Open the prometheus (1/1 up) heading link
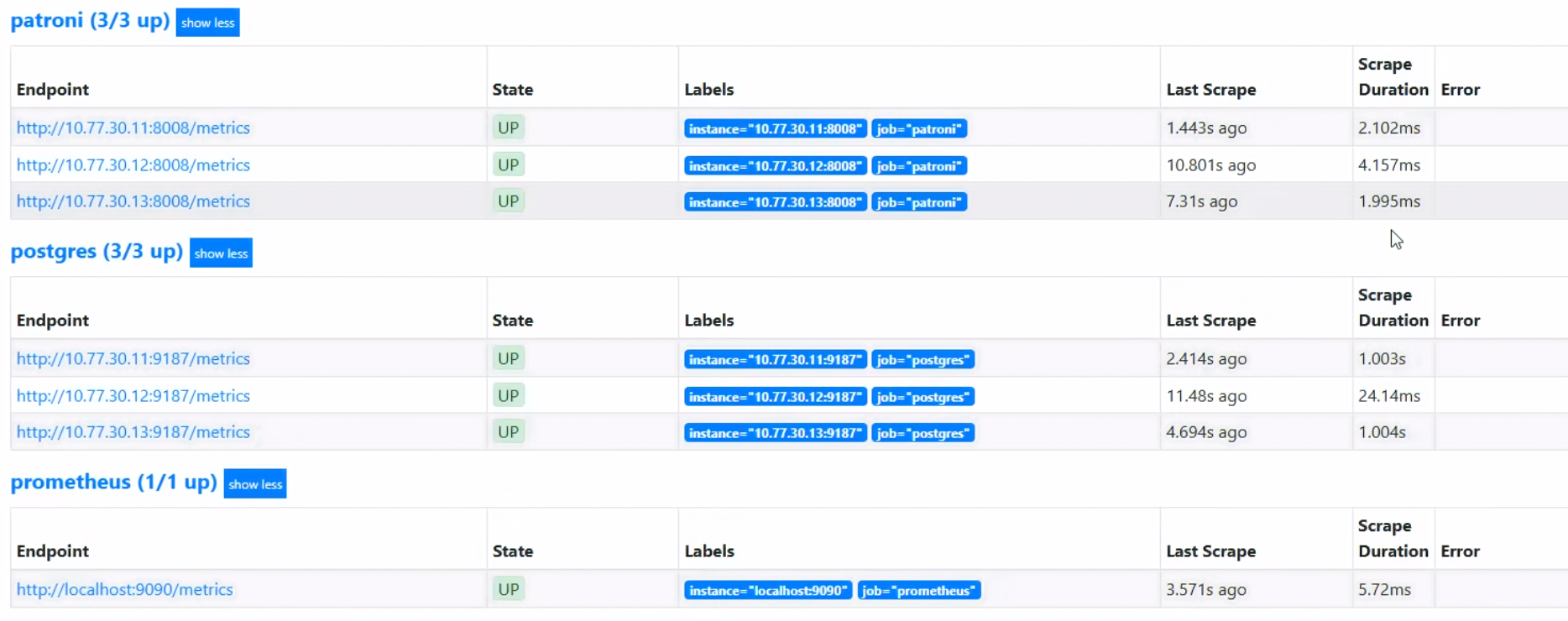The image size is (1568, 621). 113,482
